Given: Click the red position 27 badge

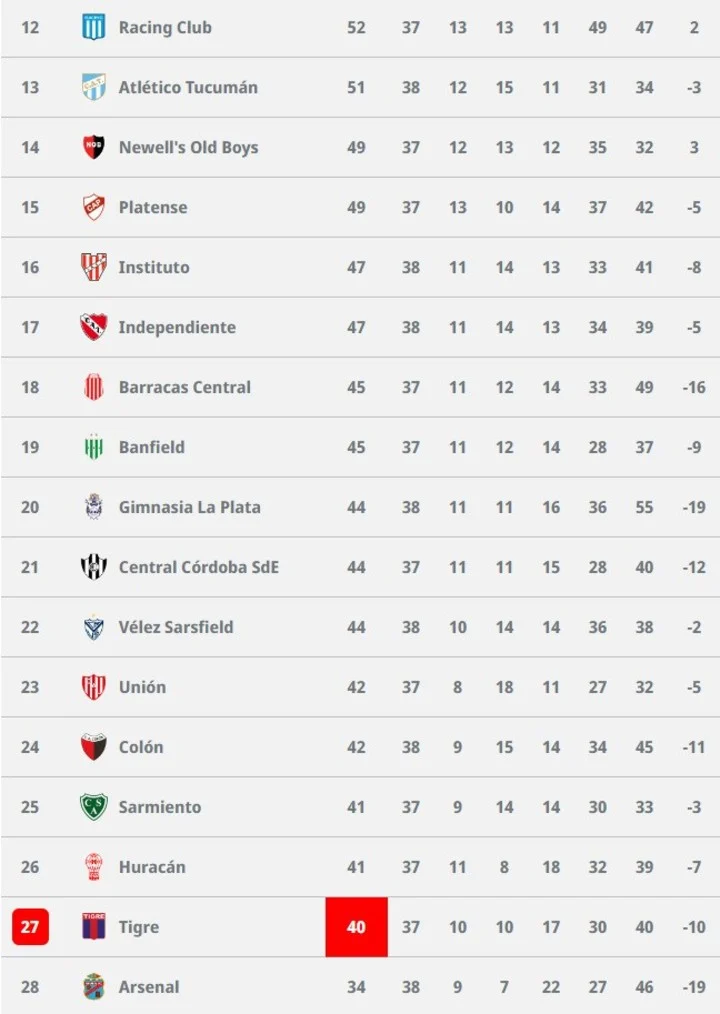Looking at the screenshot, I should (30, 927).
